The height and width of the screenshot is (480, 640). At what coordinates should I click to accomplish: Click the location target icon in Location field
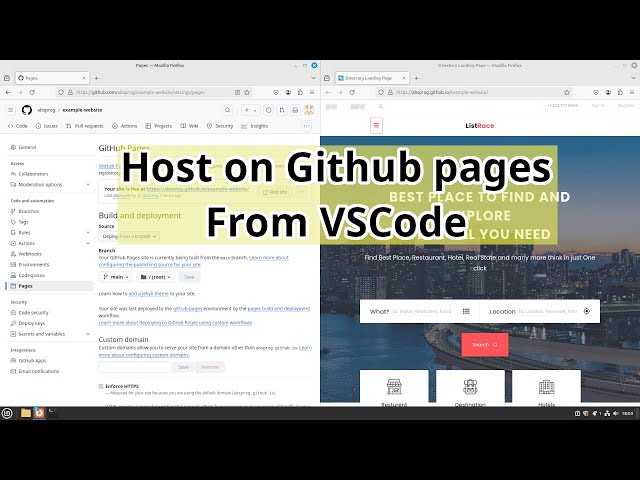pyautogui.click(x=587, y=311)
